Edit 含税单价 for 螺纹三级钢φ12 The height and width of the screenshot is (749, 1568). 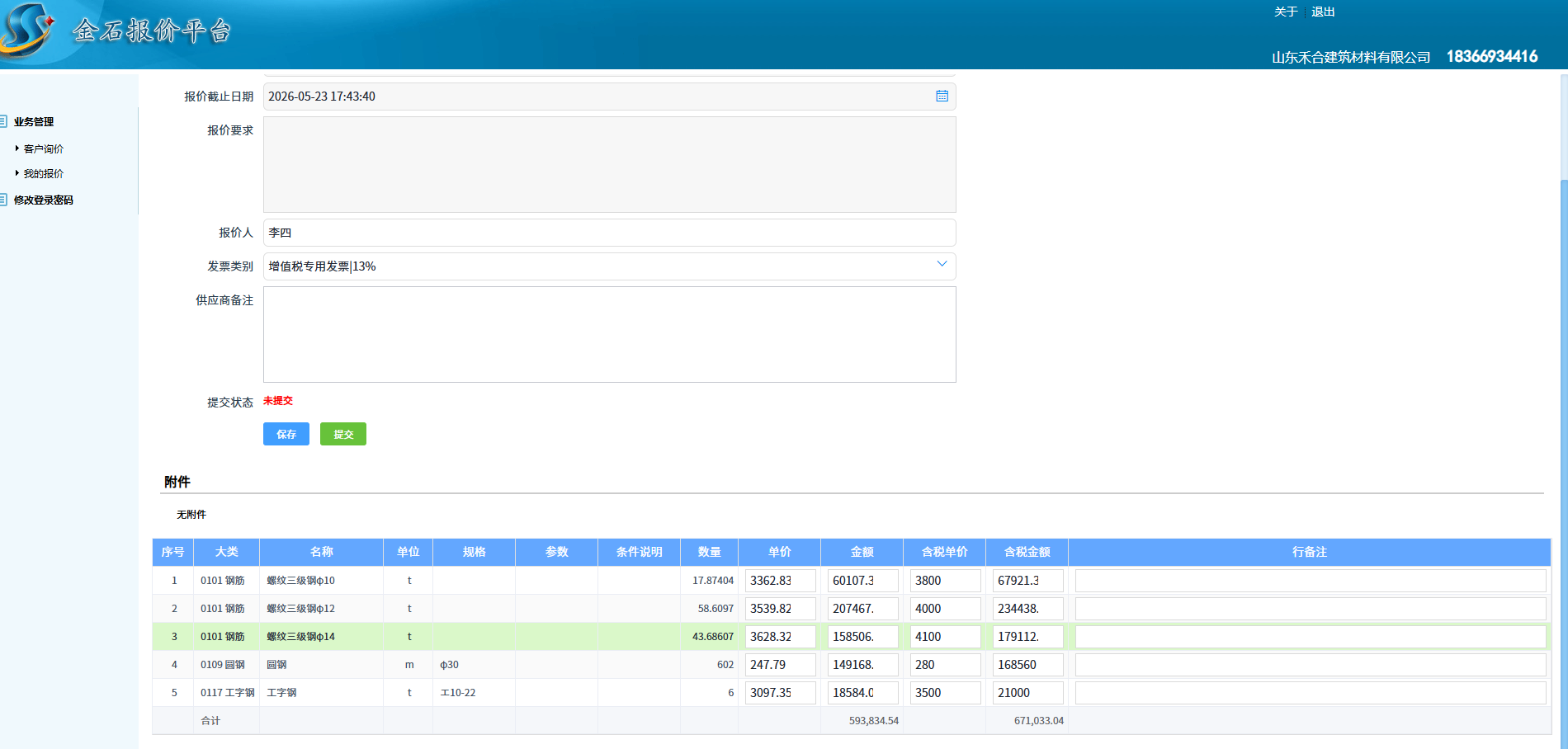[946, 609]
